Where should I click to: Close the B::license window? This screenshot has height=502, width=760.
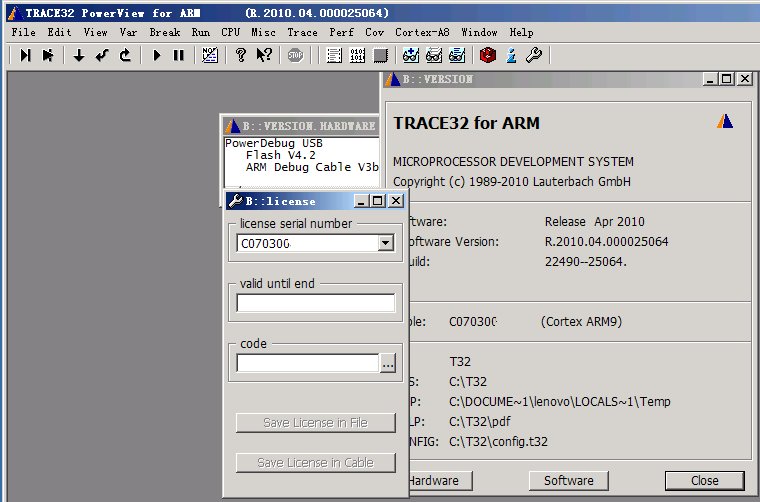point(396,201)
